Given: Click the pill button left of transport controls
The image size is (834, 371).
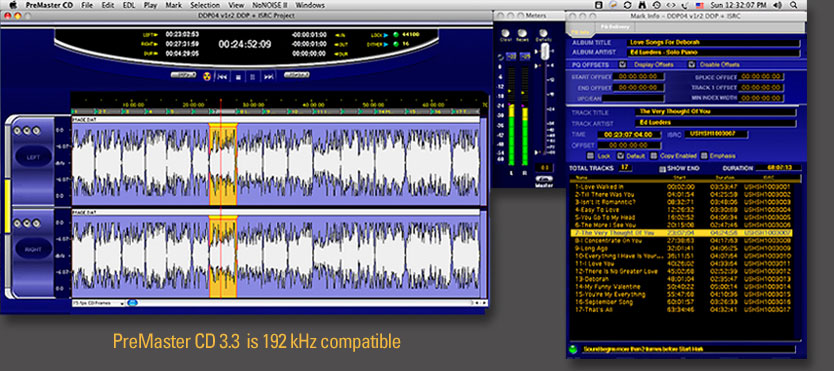Looking at the screenshot, I should (x=184, y=75).
